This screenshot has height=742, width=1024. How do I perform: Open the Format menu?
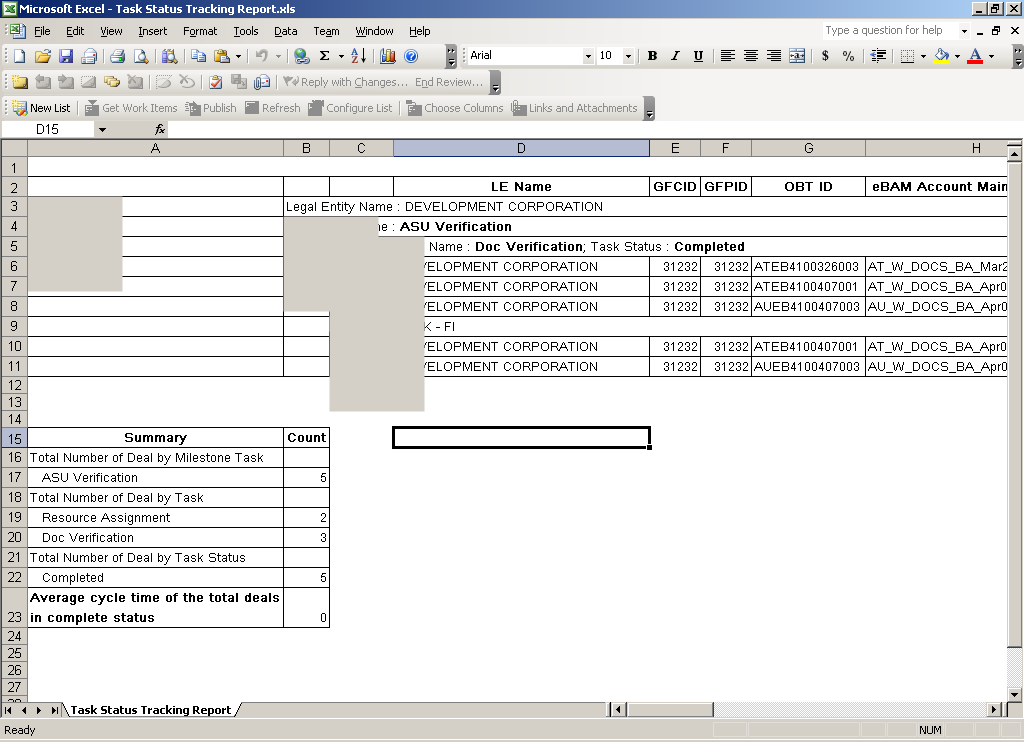pyautogui.click(x=200, y=31)
